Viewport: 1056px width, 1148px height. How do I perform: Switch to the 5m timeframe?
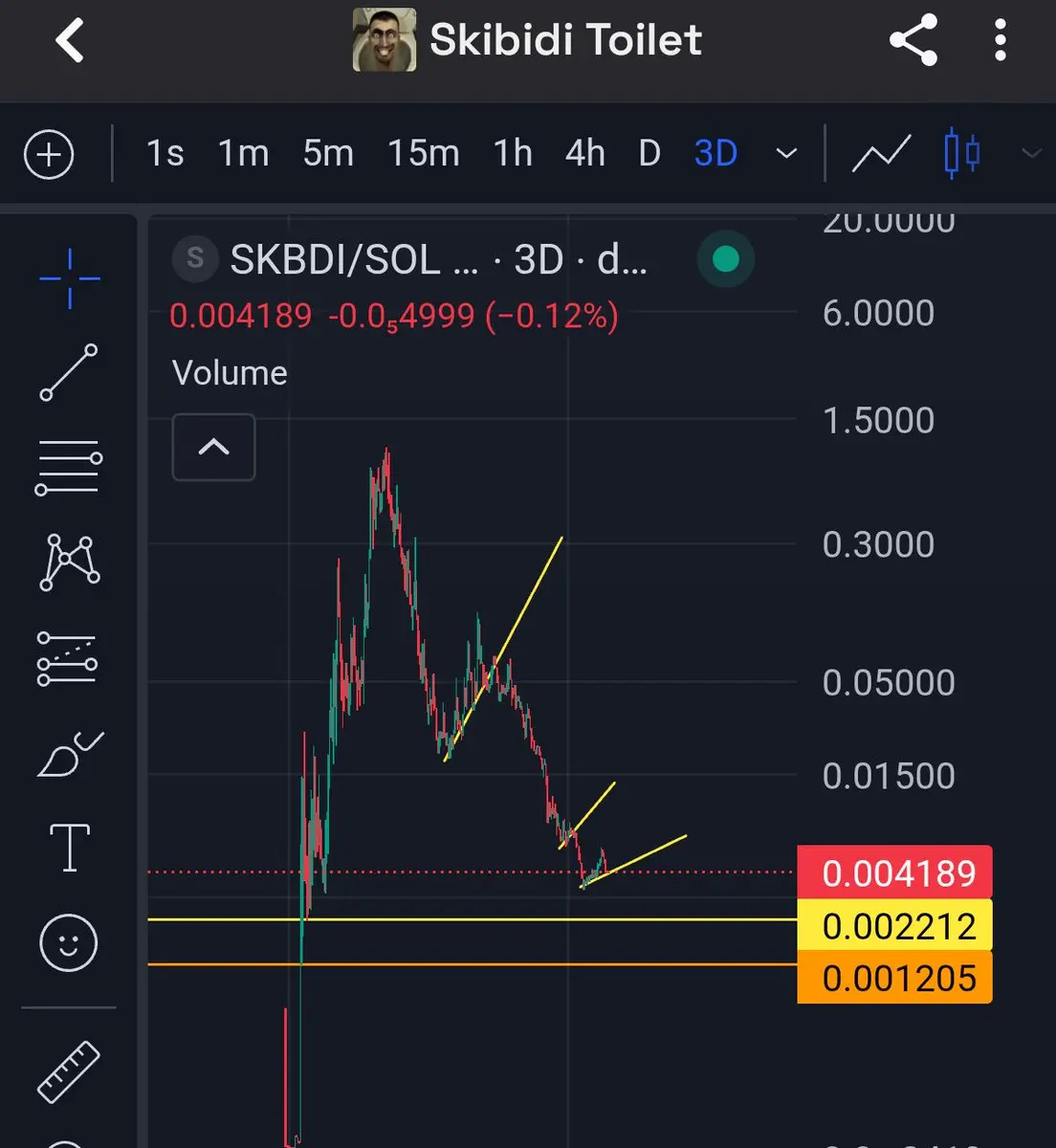pyautogui.click(x=328, y=153)
